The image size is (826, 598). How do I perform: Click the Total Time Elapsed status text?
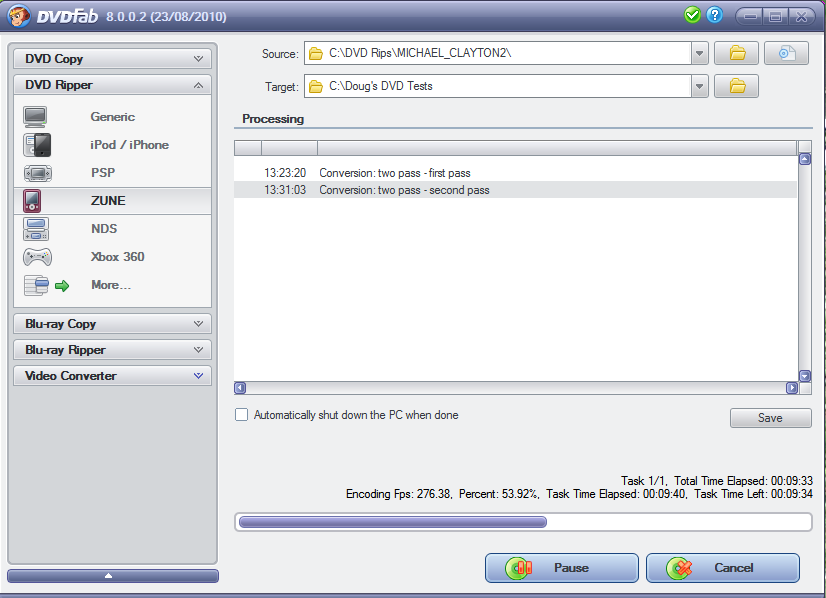743,481
